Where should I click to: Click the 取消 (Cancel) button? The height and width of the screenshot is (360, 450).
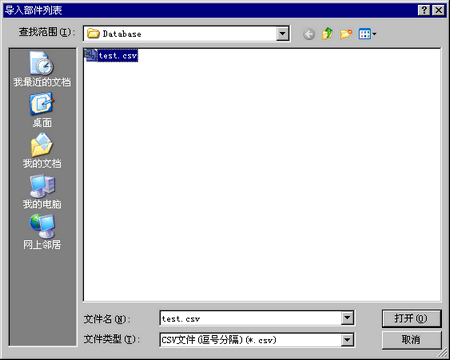[411, 340]
